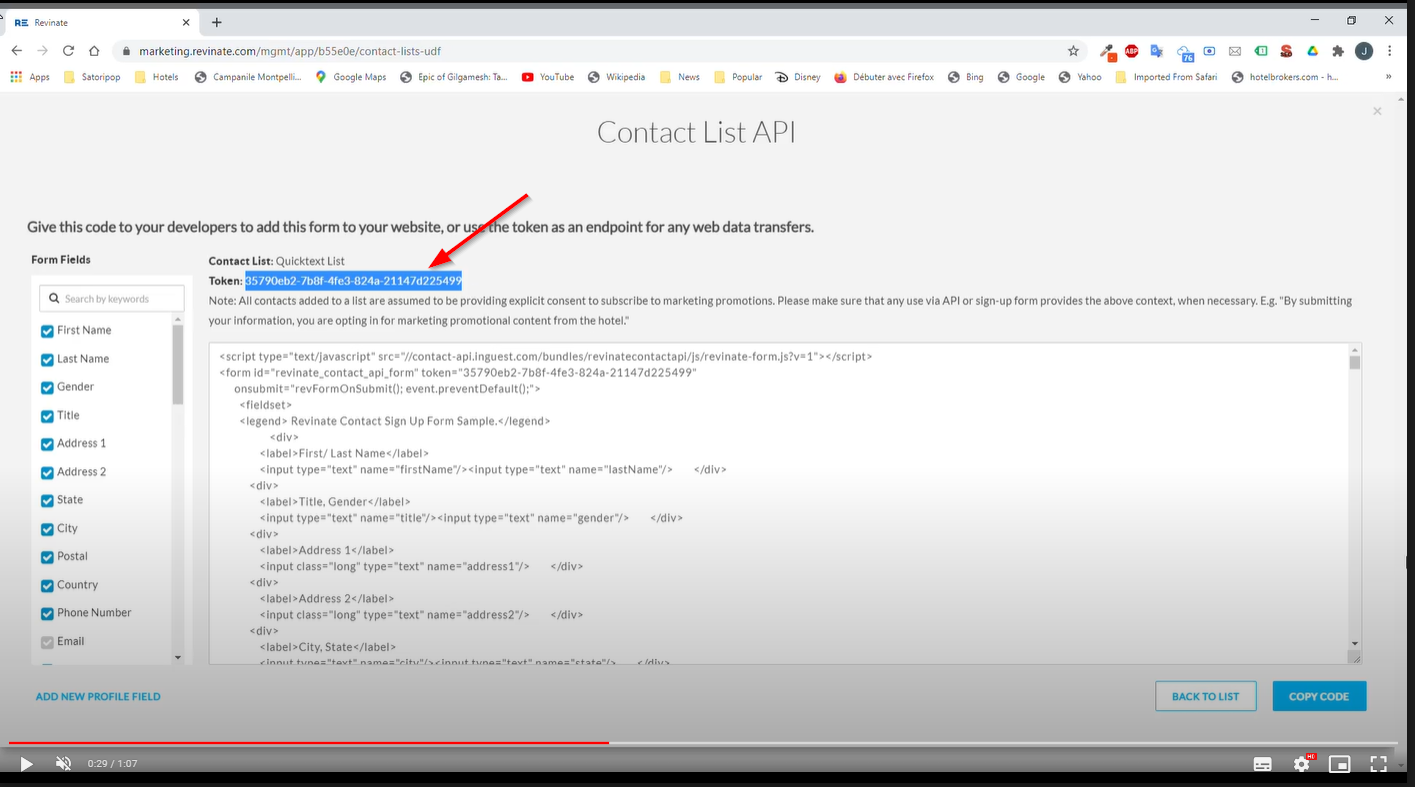Open the Extensions puzzle icon
This screenshot has height=787, width=1415.
point(1338,51)
